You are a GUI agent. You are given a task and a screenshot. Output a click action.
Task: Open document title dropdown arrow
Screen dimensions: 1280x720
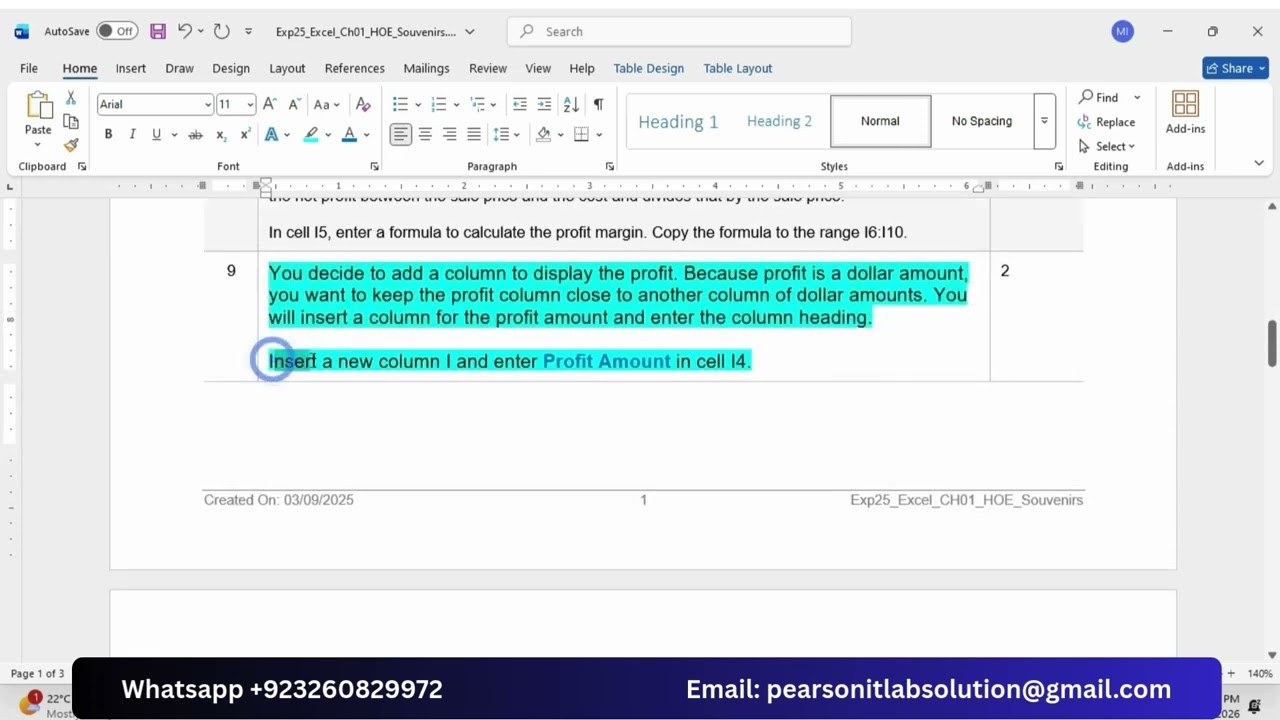point(469,31)
